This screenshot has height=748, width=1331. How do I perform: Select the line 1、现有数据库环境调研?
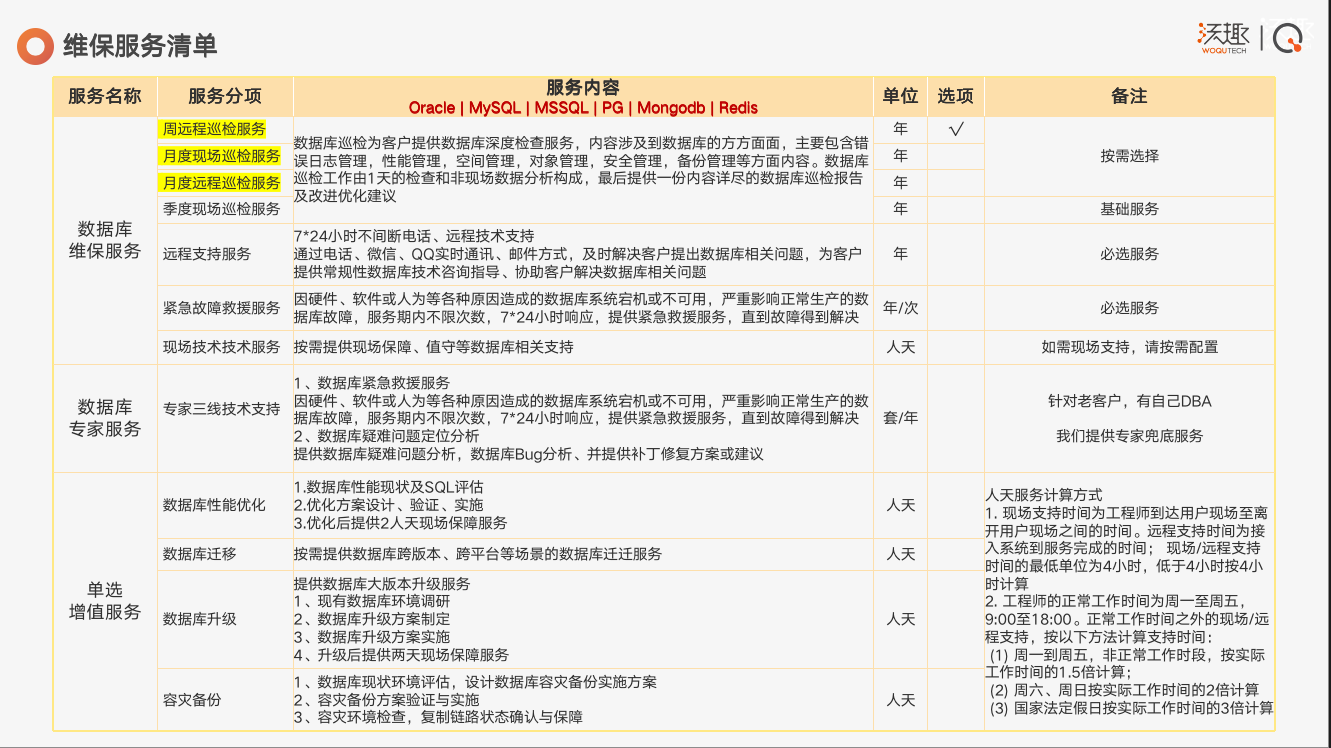point(372,601)
